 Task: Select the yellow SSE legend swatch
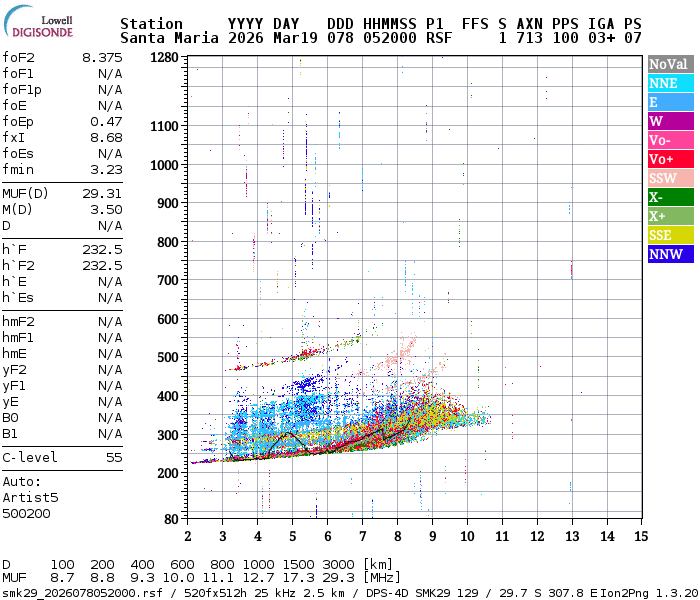point(670,235)
